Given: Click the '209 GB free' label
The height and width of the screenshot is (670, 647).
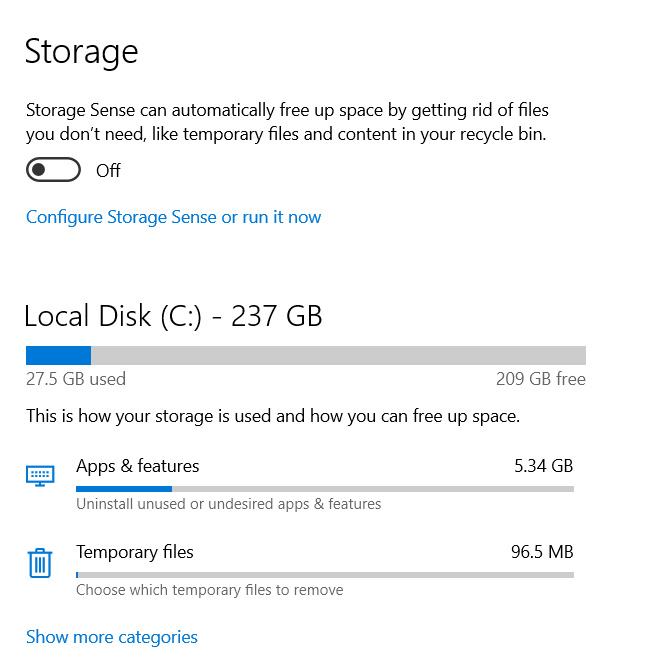Looking at the screenshot, I should (x=540, y=379).
